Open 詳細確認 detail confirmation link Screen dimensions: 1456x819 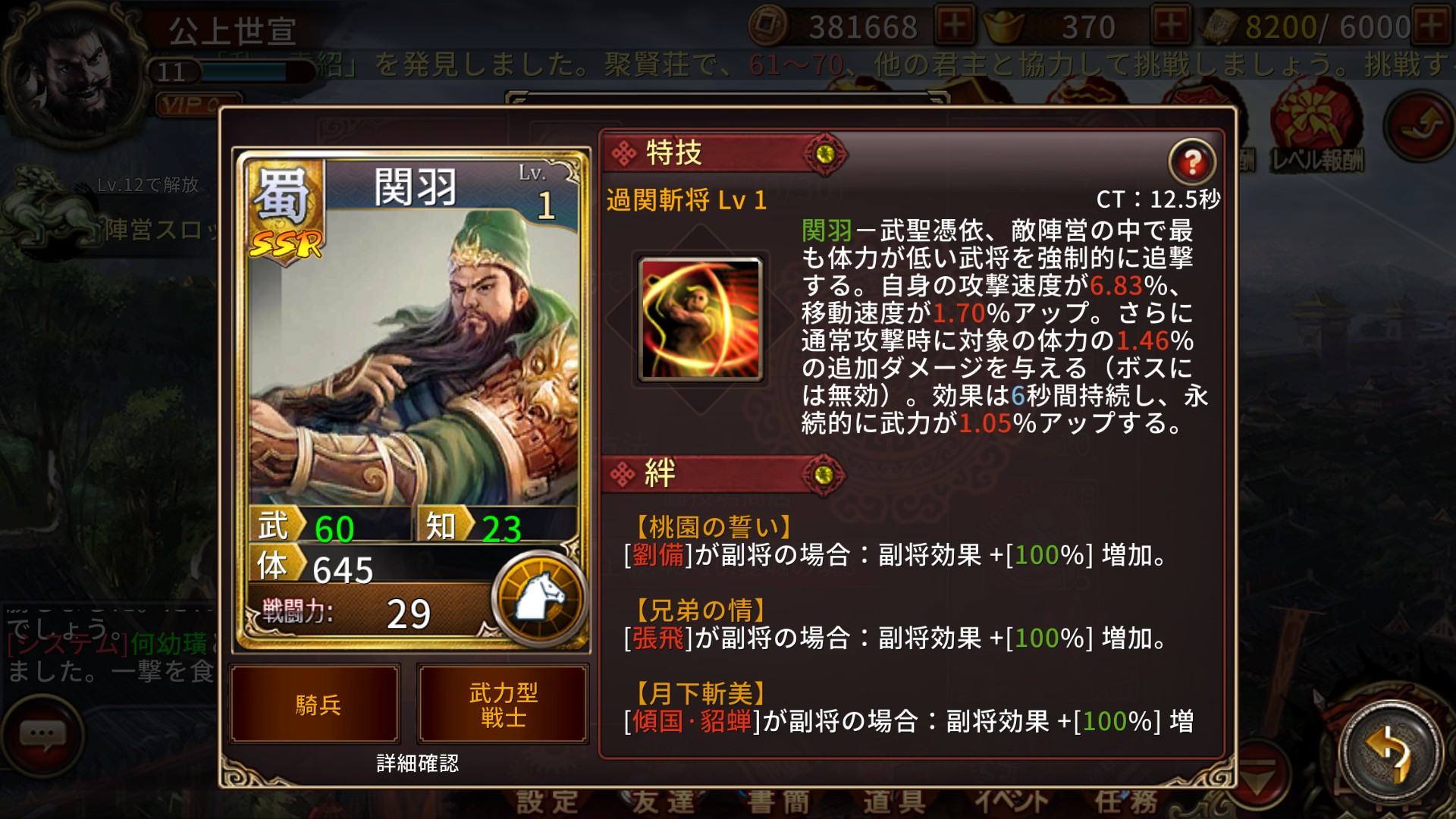418,763
